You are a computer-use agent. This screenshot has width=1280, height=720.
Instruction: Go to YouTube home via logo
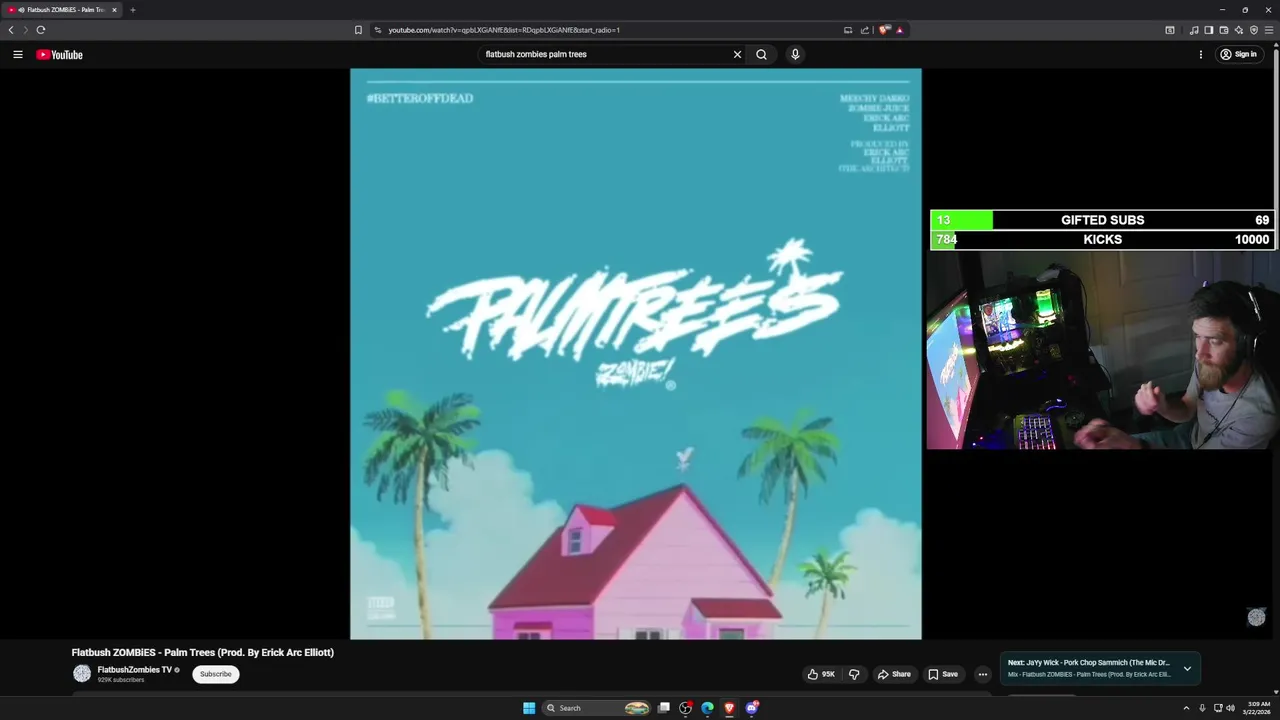[x=59, y=55]
